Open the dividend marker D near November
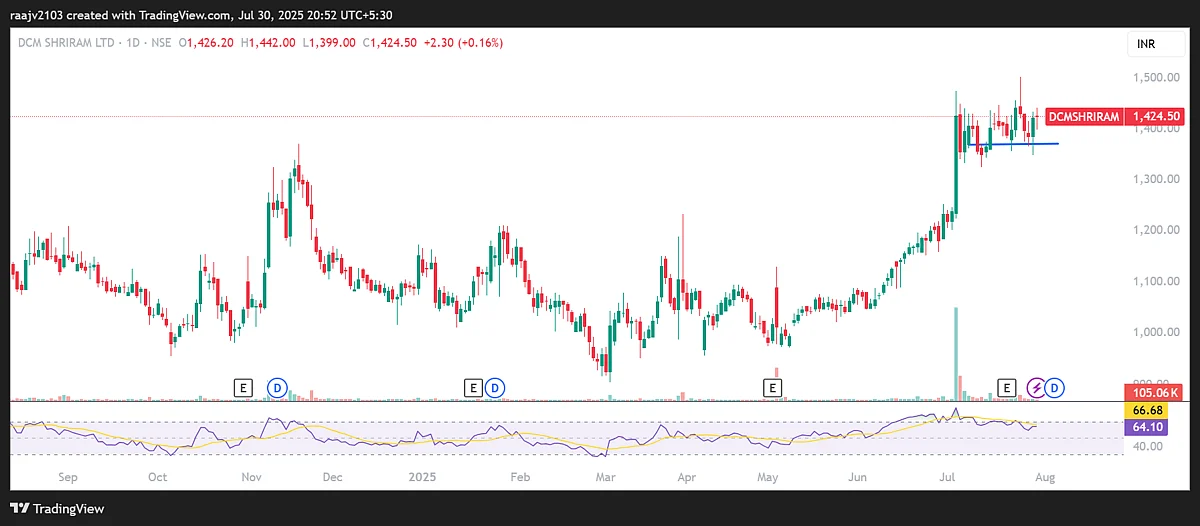Viewport: 1200px width, 526px height. pyautogui.click(x=278, y=386)
